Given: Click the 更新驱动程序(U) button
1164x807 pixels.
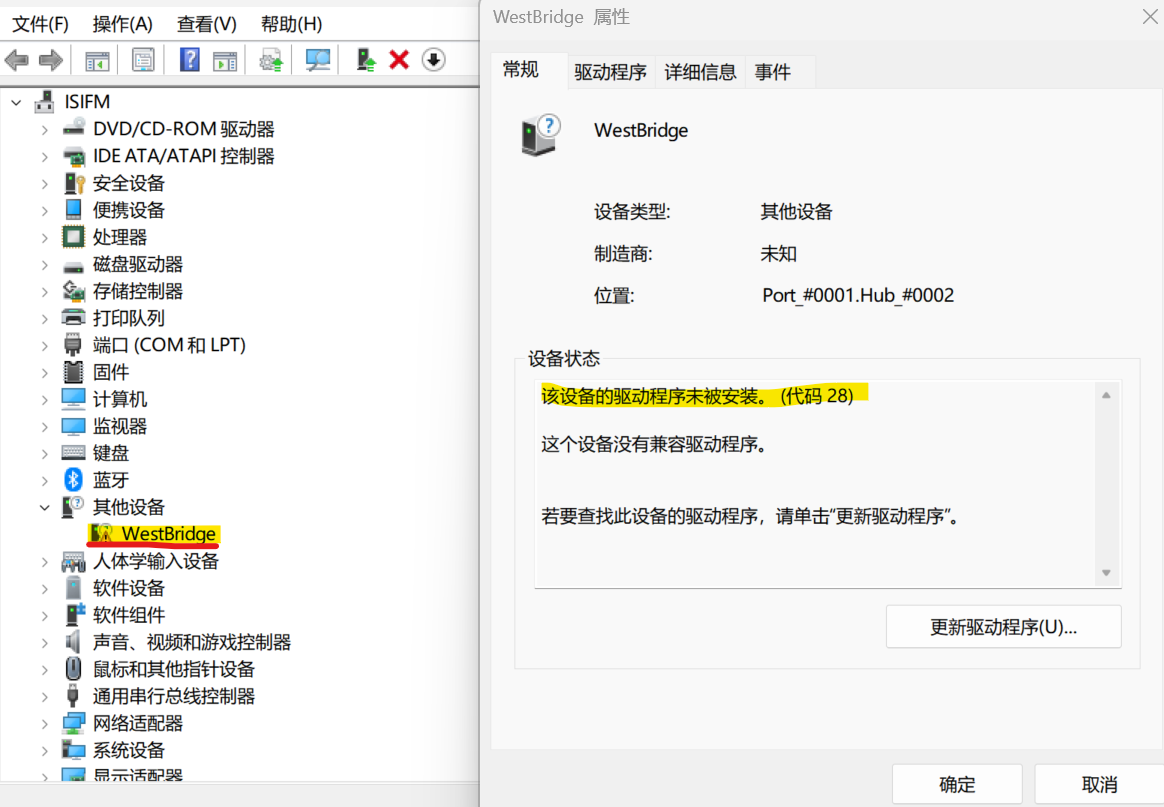Looking at the screenshot, I should point(1003,626).
